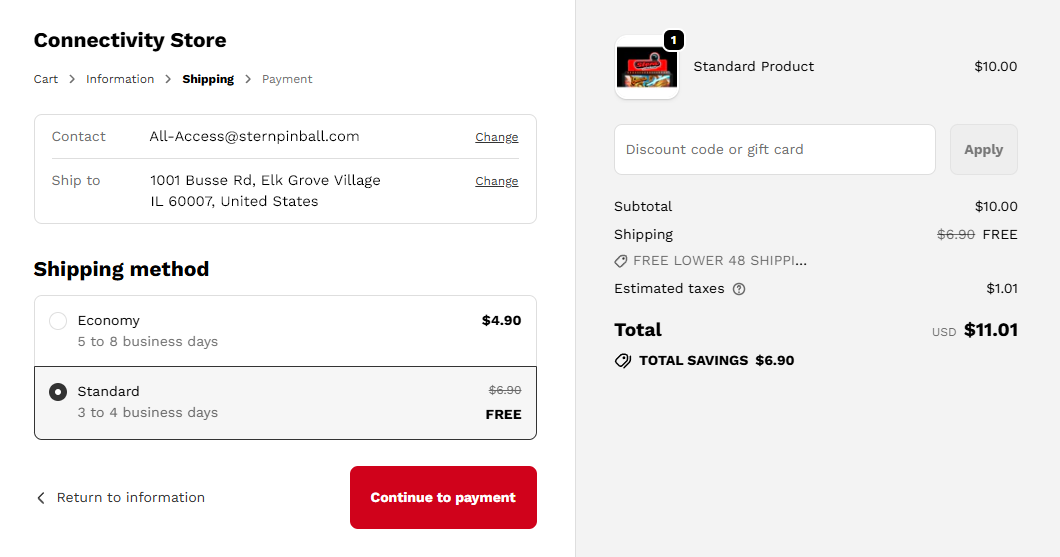Click the chevron between Cart and Information
The height and width of the screenshot is (557, 1060).
pos(72,80)
